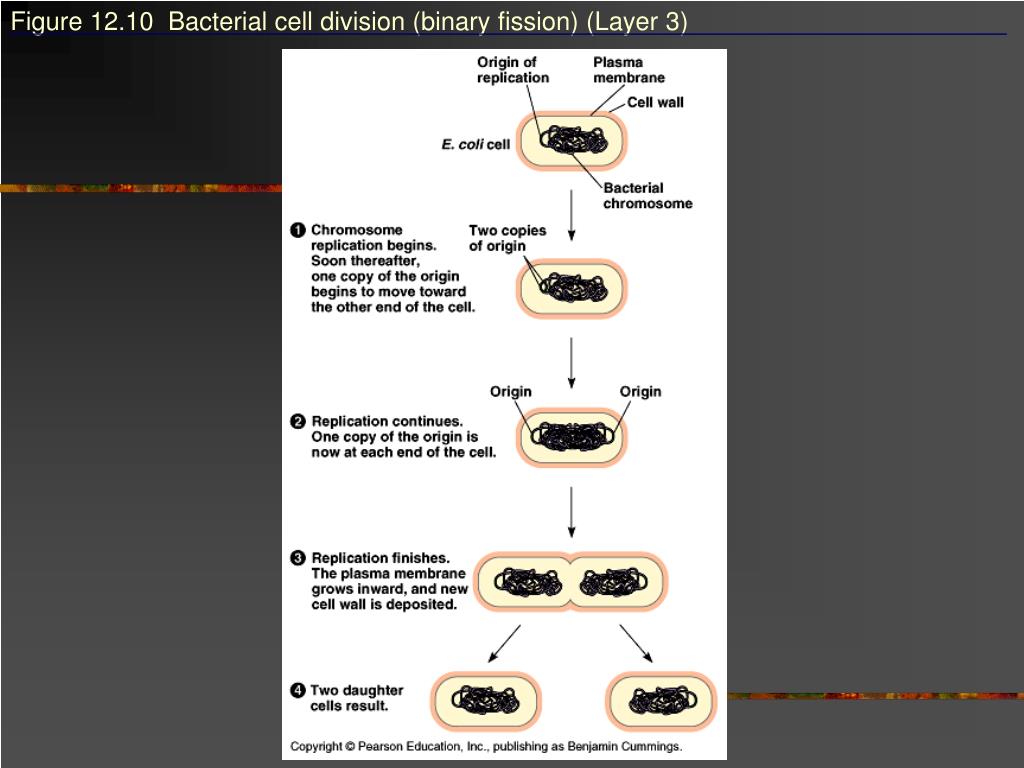The height and width of the screenshot is (768, 1024).
Task: Click the right 'Origin' label
Action: (640, 392)
